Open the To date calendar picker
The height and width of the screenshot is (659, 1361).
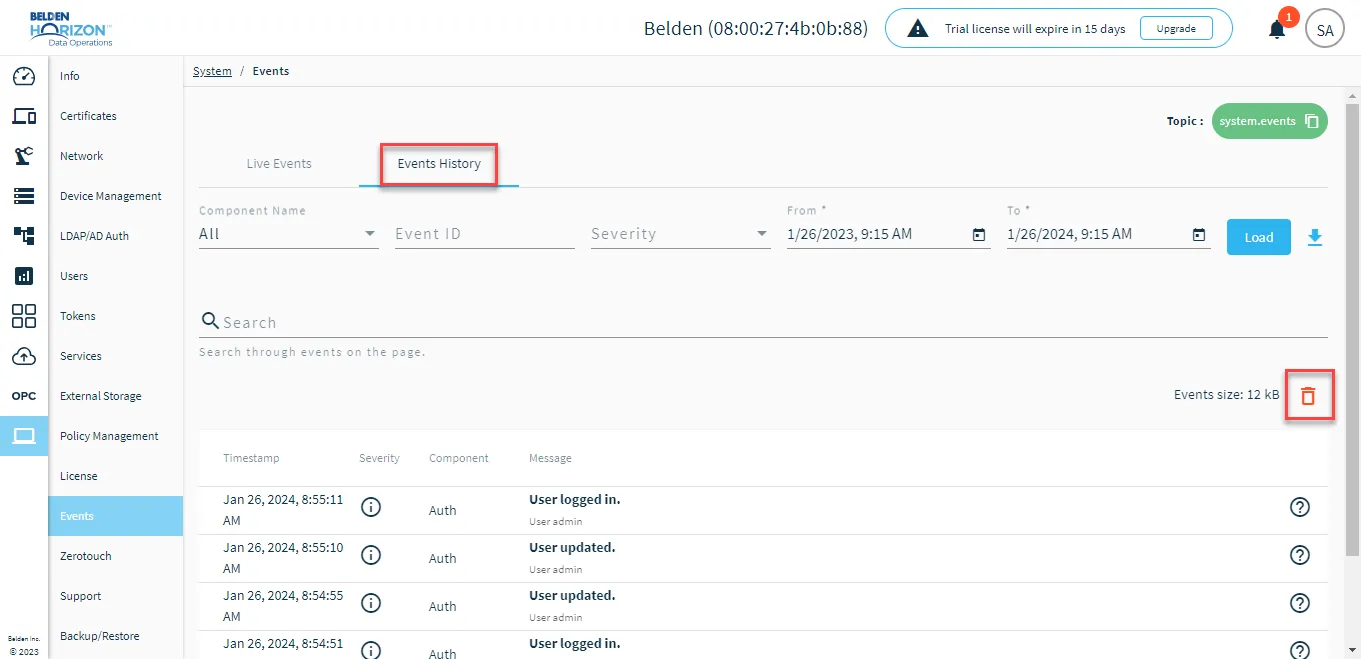[1199, 235]
